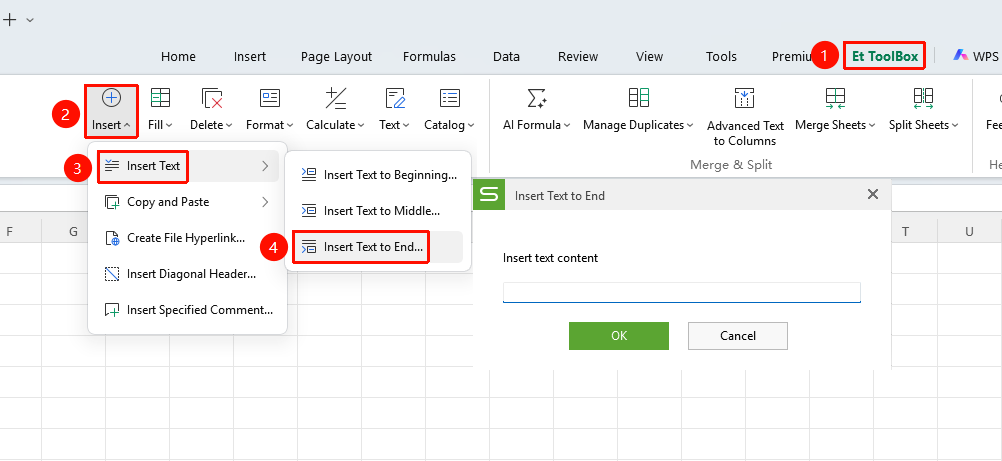
Task: Switch to the View tab
Action: pyautogui.click(x=649, y=56)
